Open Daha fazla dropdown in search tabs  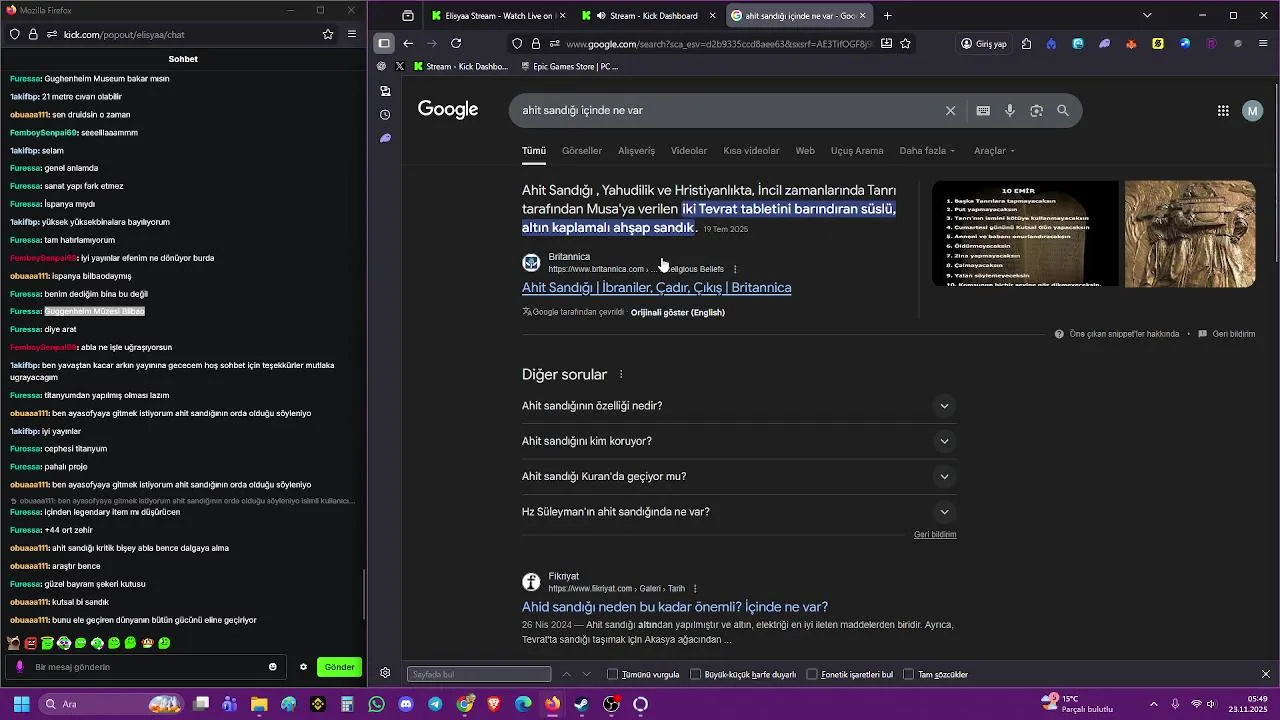click(x=927, y=151)
